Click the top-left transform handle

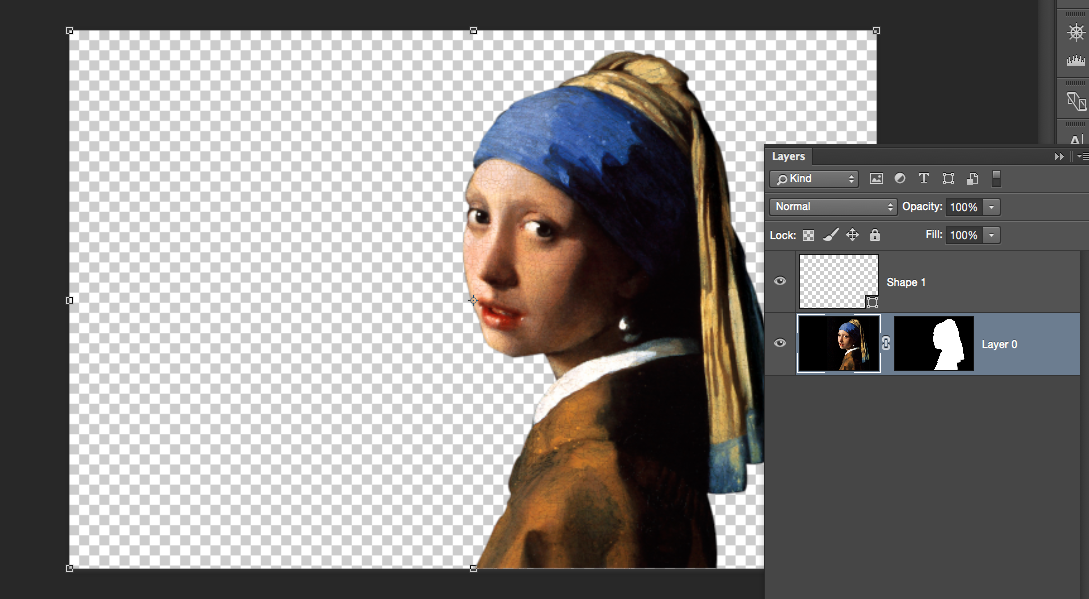click(69, 31)
